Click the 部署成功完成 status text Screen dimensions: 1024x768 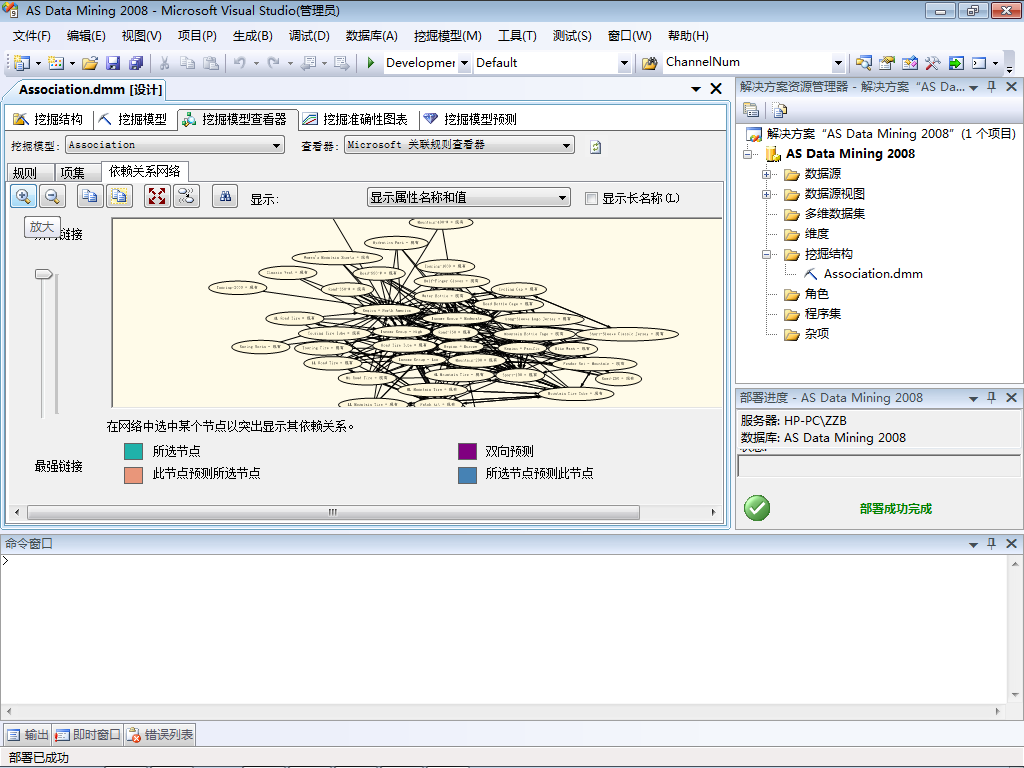(895, 509)
